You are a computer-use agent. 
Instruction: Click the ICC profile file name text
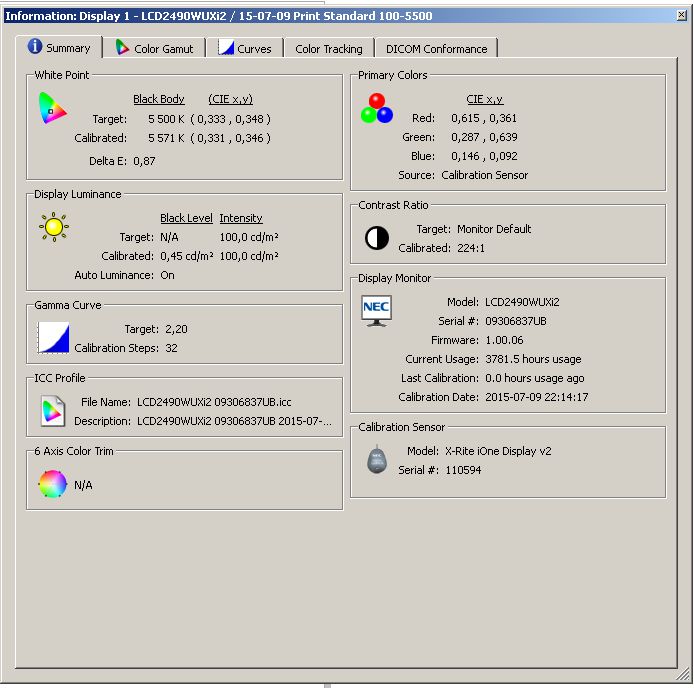click(x=214, y=402)
